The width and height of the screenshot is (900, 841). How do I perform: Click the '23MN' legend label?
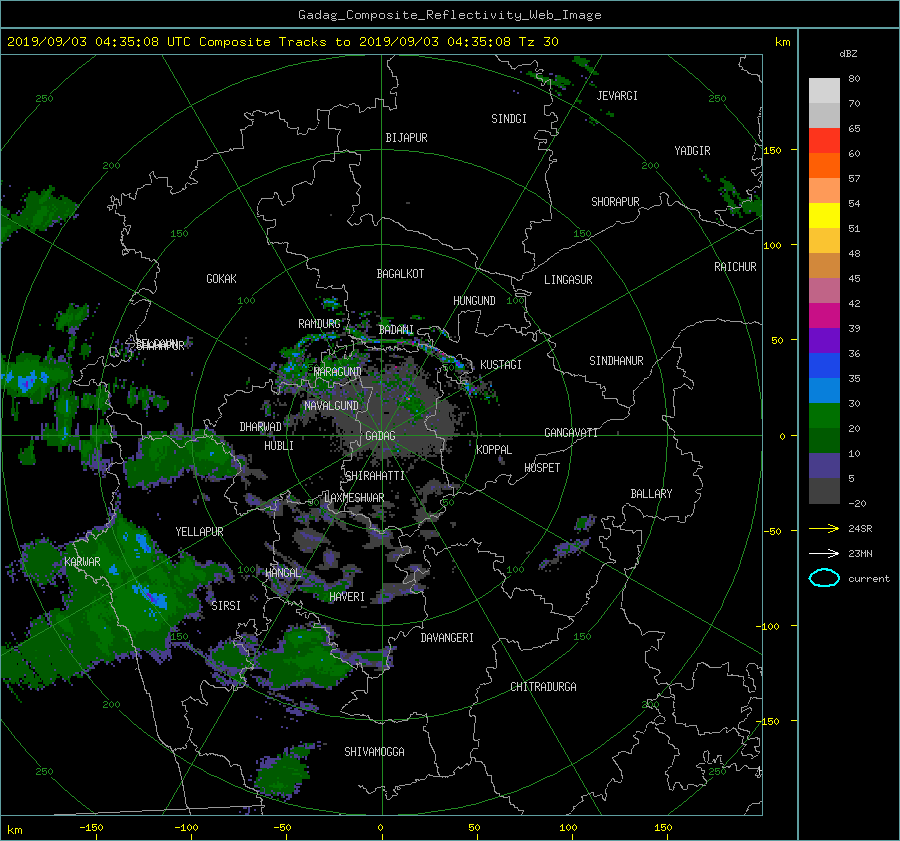pyautogui.click(x=860, y=554)
